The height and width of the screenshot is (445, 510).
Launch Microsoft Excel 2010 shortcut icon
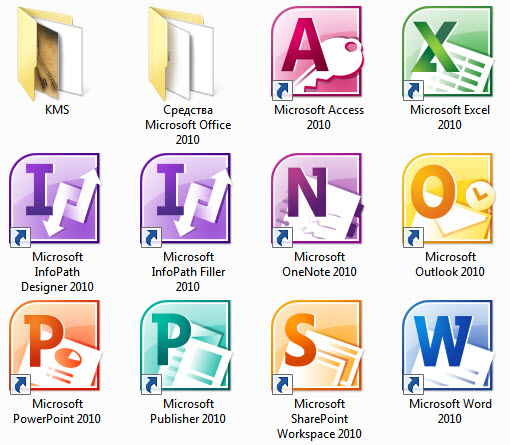coord(448,53)
